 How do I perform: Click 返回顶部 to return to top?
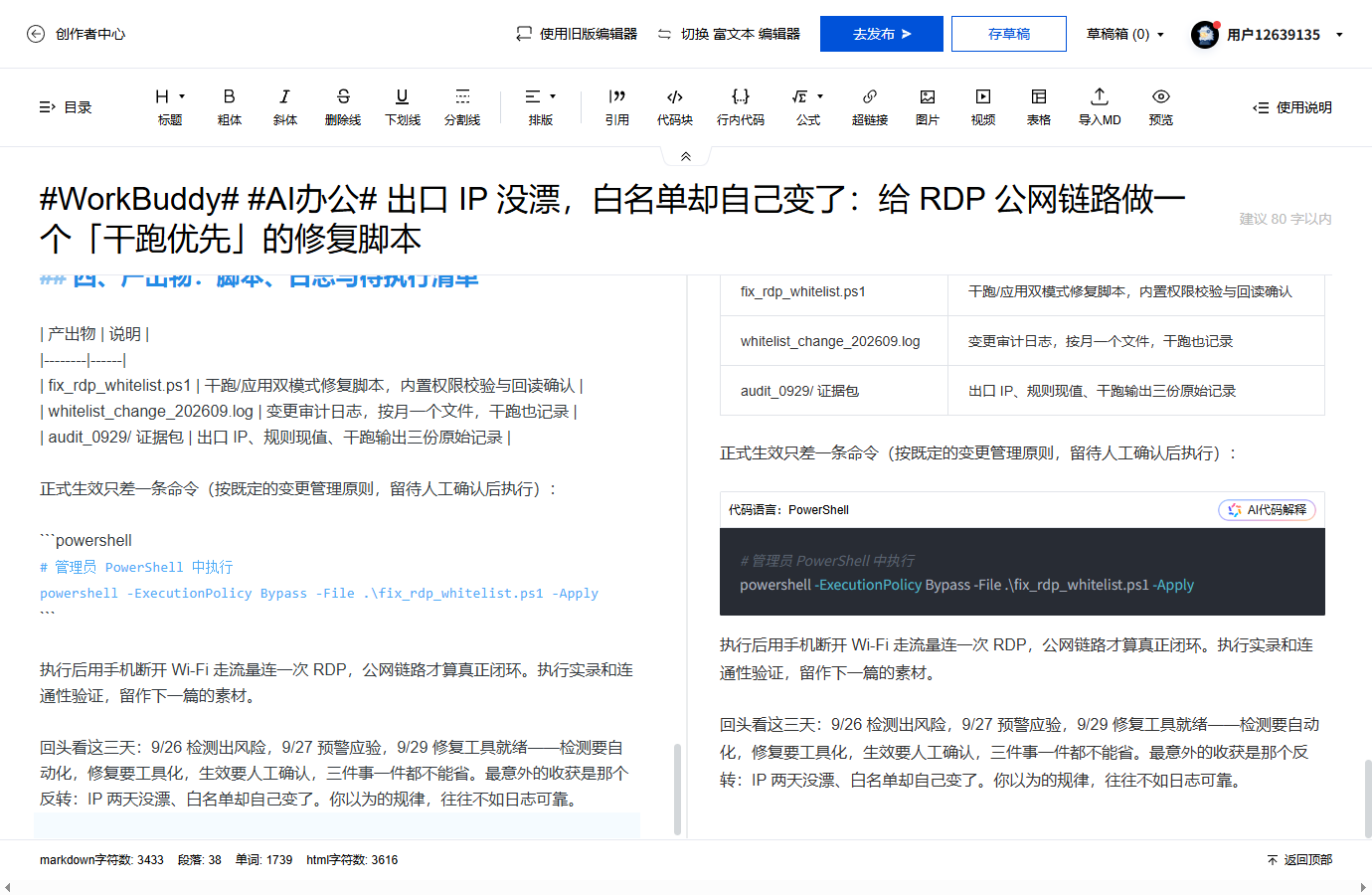point(1299,860)
